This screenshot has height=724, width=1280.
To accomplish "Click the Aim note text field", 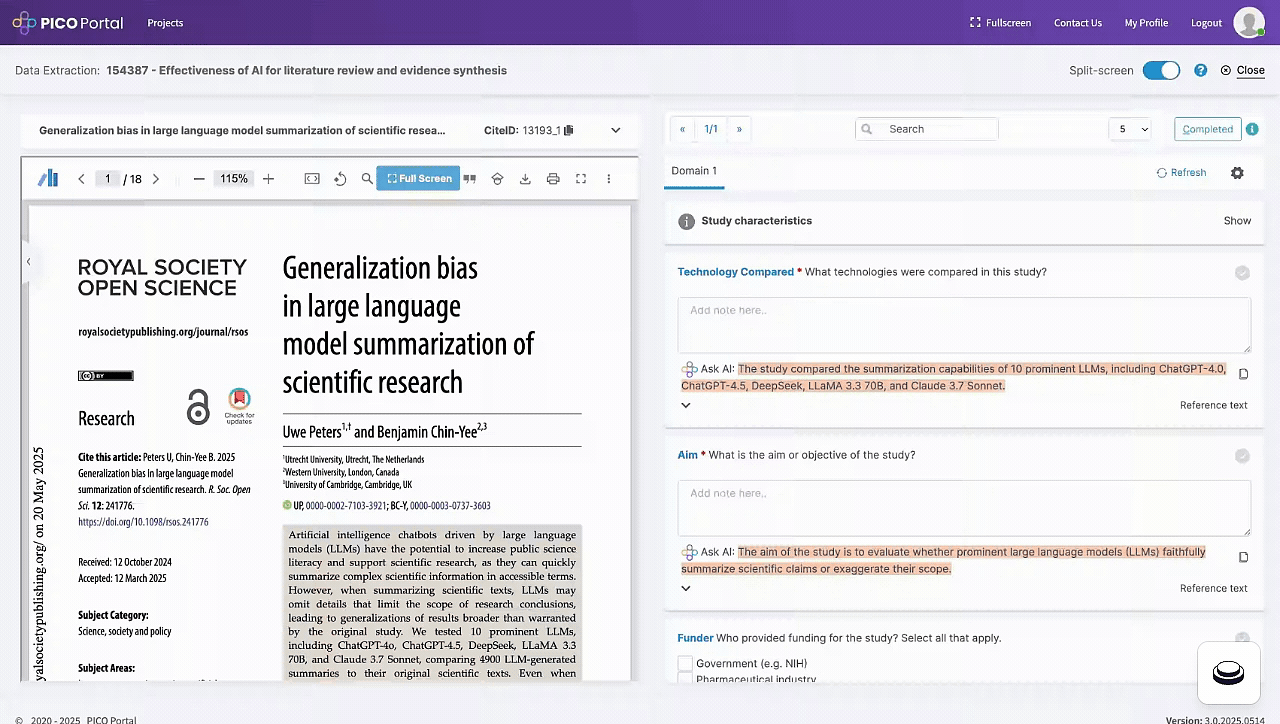I will (x=963, y=507).
